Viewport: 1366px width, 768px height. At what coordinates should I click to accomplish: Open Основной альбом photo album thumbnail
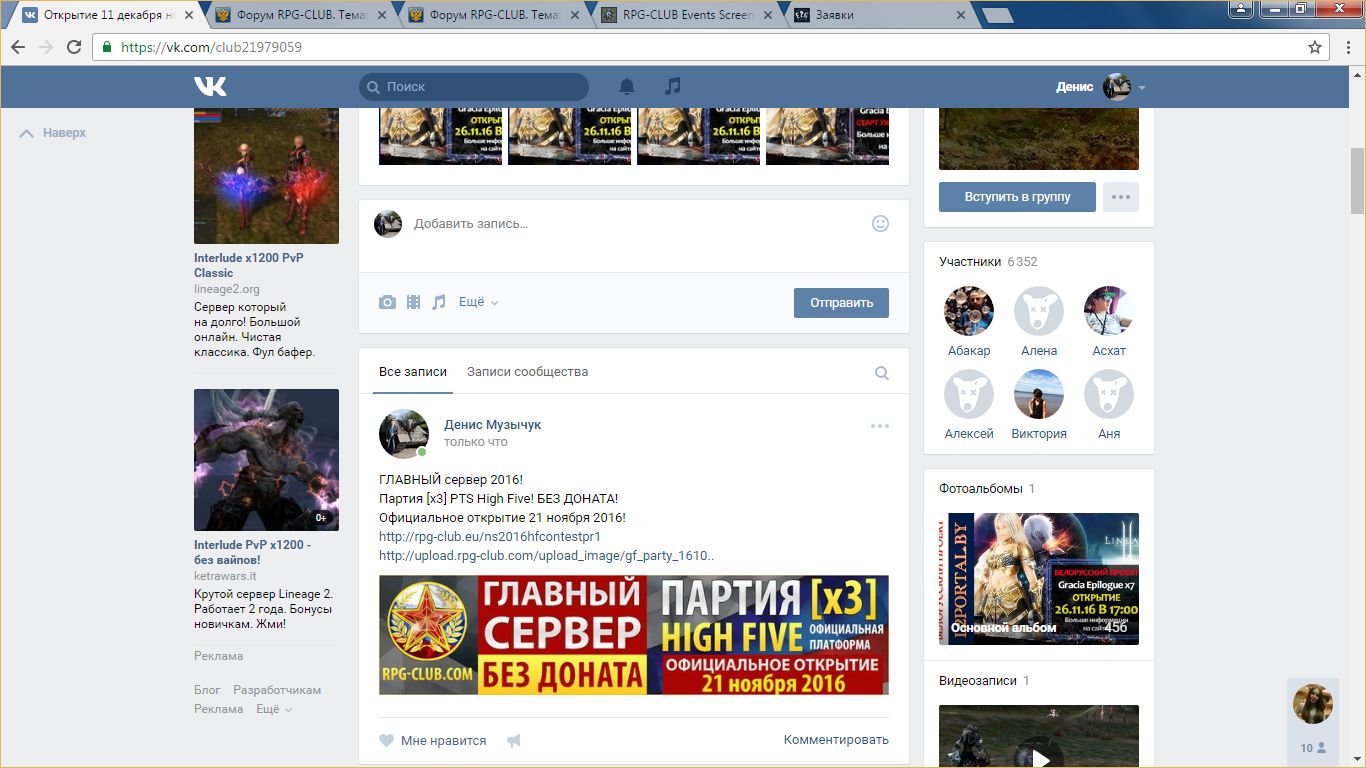point(1039,579)
